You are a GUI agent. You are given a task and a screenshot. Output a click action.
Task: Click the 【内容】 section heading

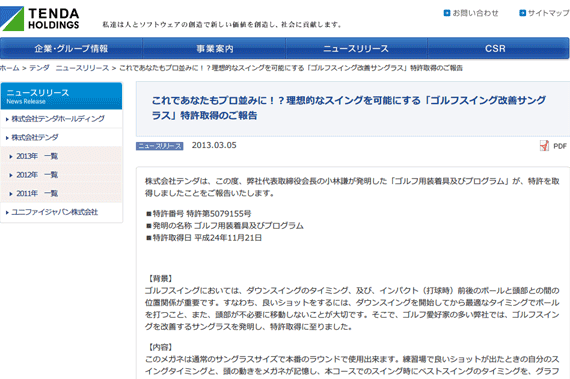click(x=160, y=347)
